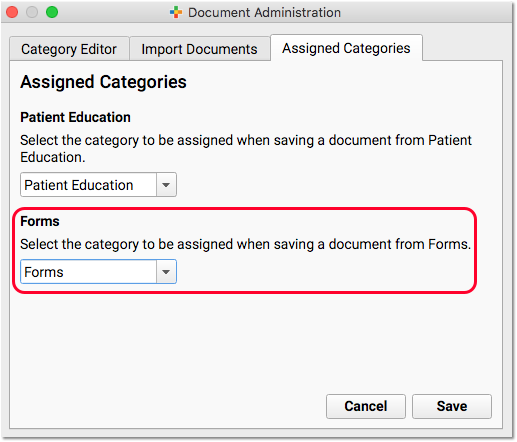Click the bold Forms section label
Image resolution: width=517 pixels, height=442 pixels.
pos(40,221)
